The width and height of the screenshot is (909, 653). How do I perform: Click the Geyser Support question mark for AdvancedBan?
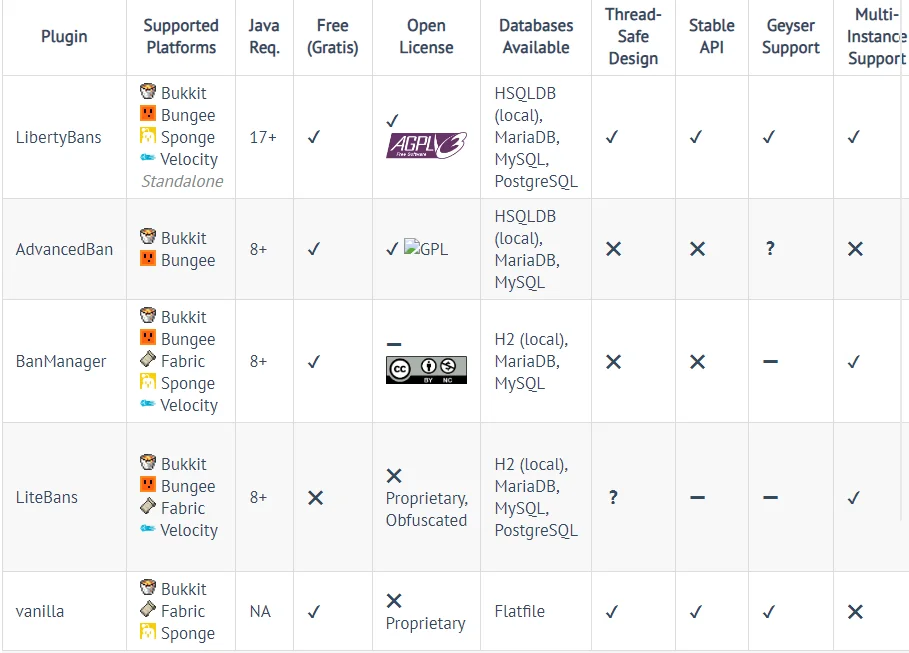(x=770, y=249)
